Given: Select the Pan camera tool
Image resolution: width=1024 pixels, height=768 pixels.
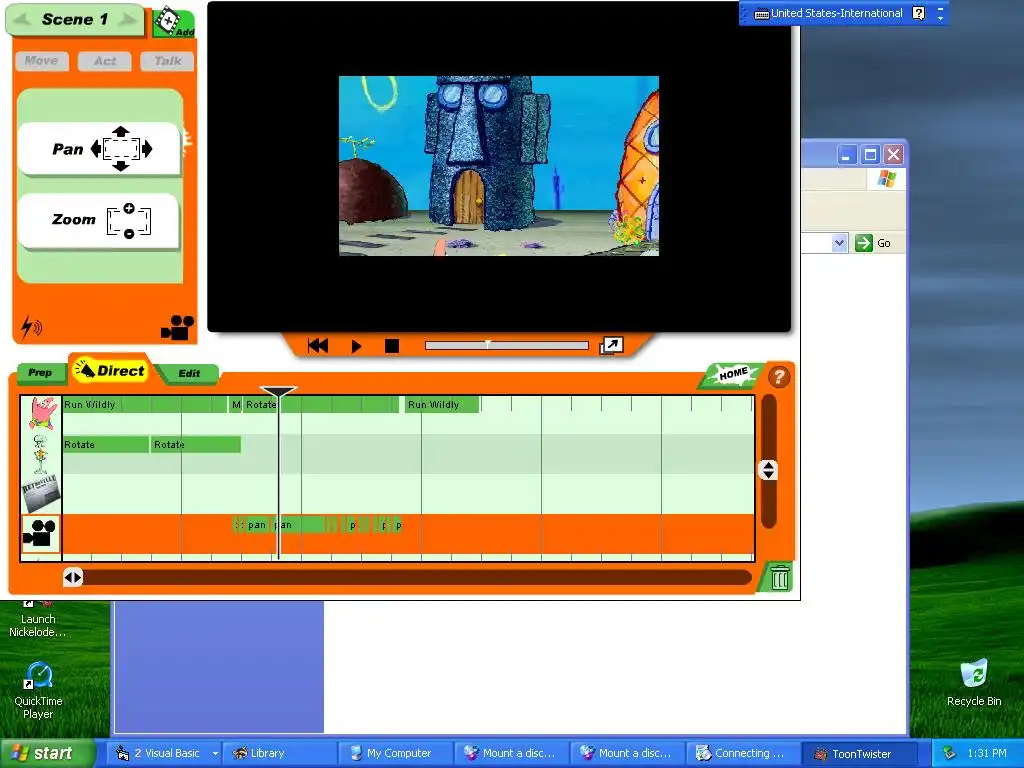Looking at the screenshot, I should click(99, 149).
